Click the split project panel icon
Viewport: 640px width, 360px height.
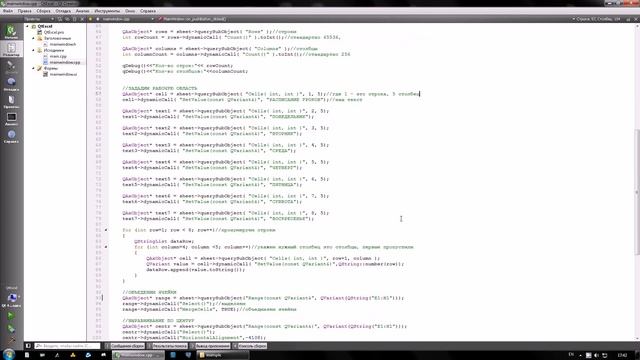coord(74,19)
